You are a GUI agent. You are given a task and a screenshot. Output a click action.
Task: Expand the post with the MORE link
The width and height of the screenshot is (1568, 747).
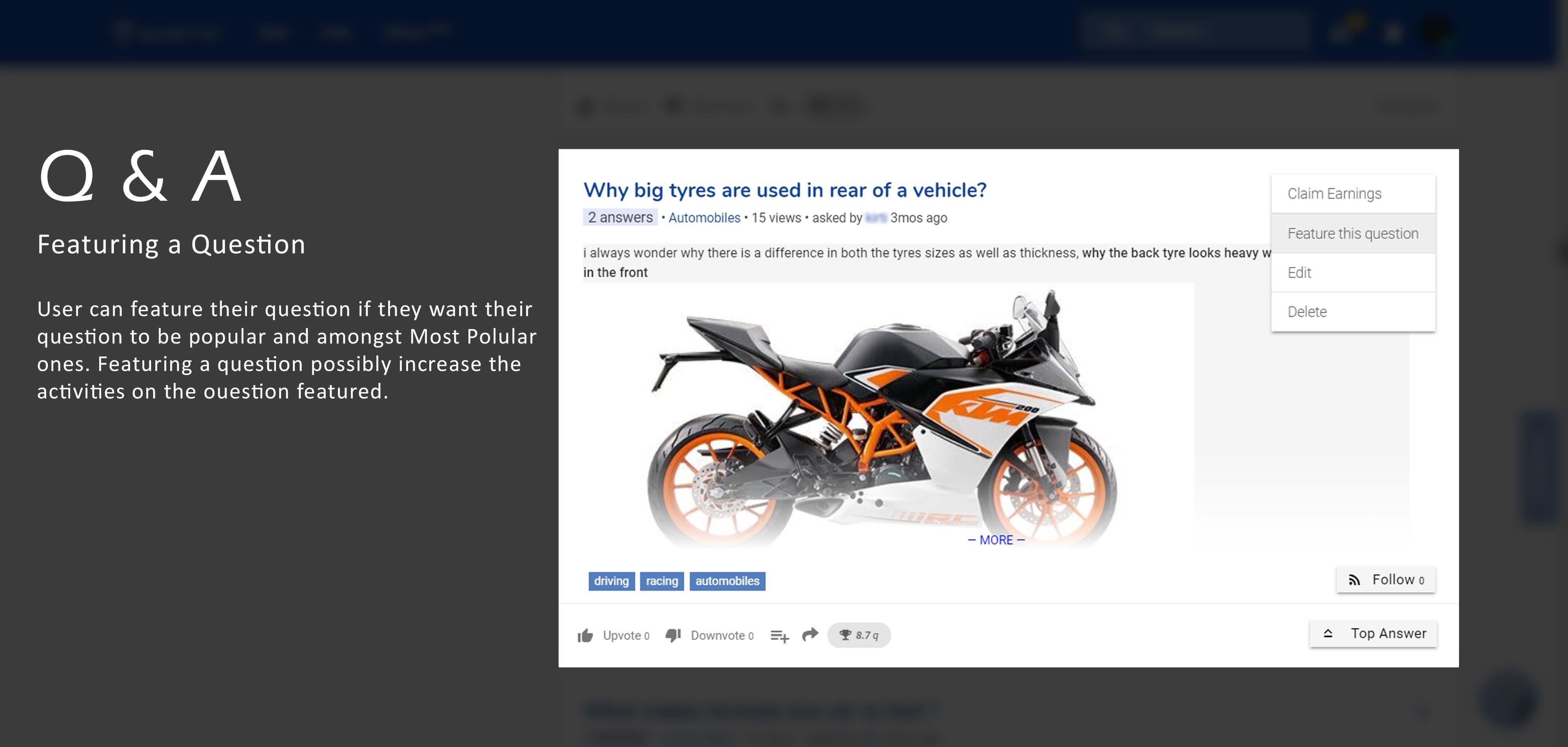click(x=996, y=540)
